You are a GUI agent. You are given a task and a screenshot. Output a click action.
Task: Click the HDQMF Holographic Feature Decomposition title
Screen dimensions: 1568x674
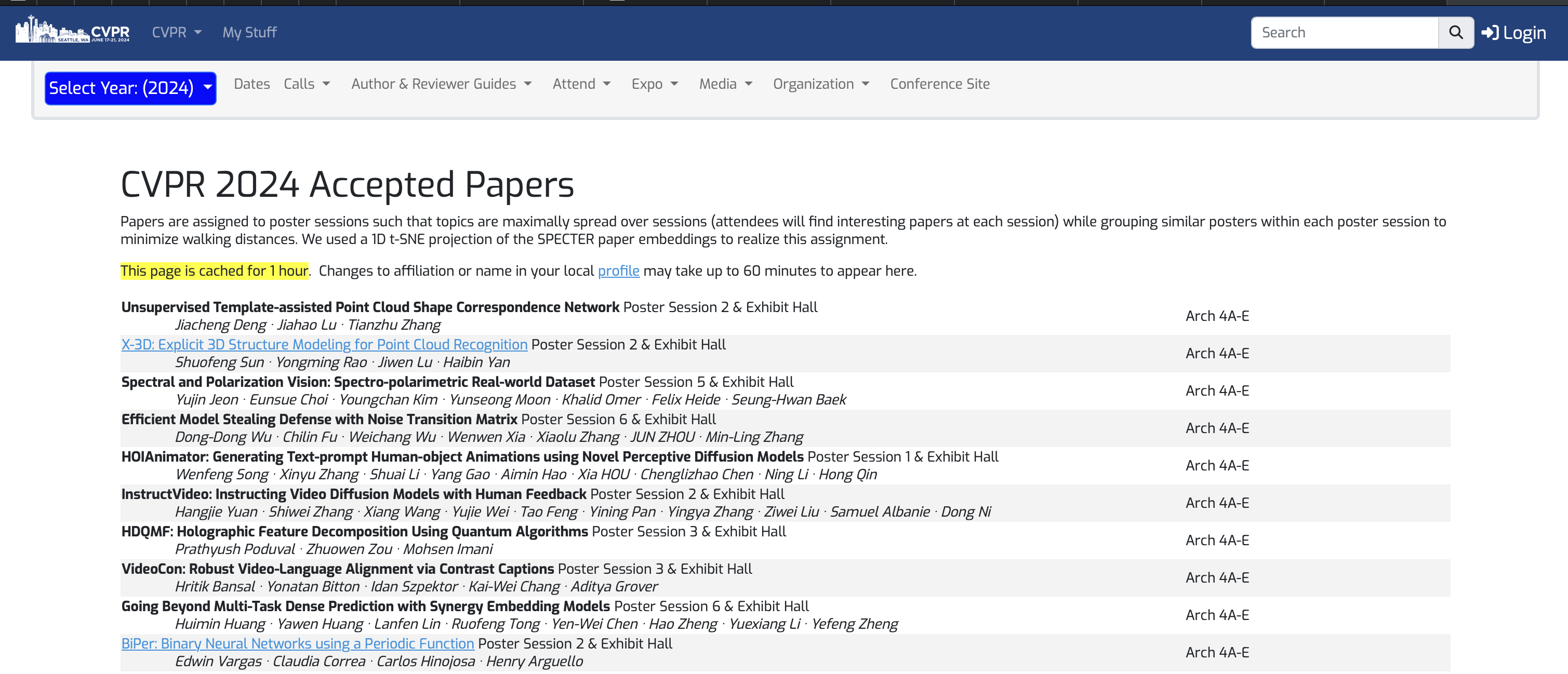click(x=355, y=532)
